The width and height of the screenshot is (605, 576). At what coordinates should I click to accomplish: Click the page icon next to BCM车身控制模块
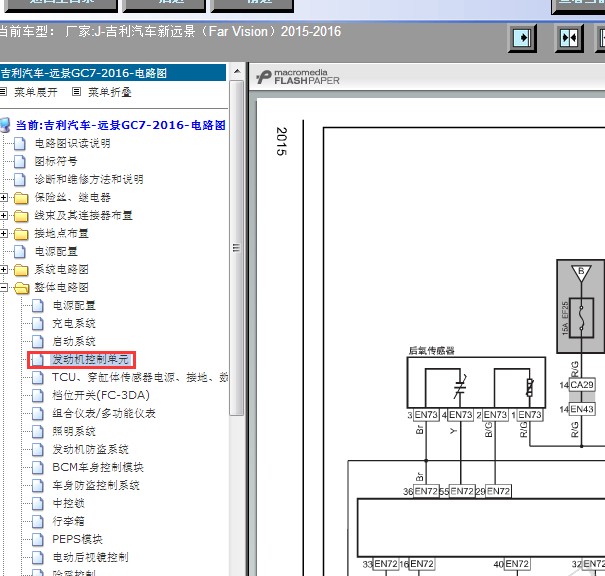click(x=38, y=467)
